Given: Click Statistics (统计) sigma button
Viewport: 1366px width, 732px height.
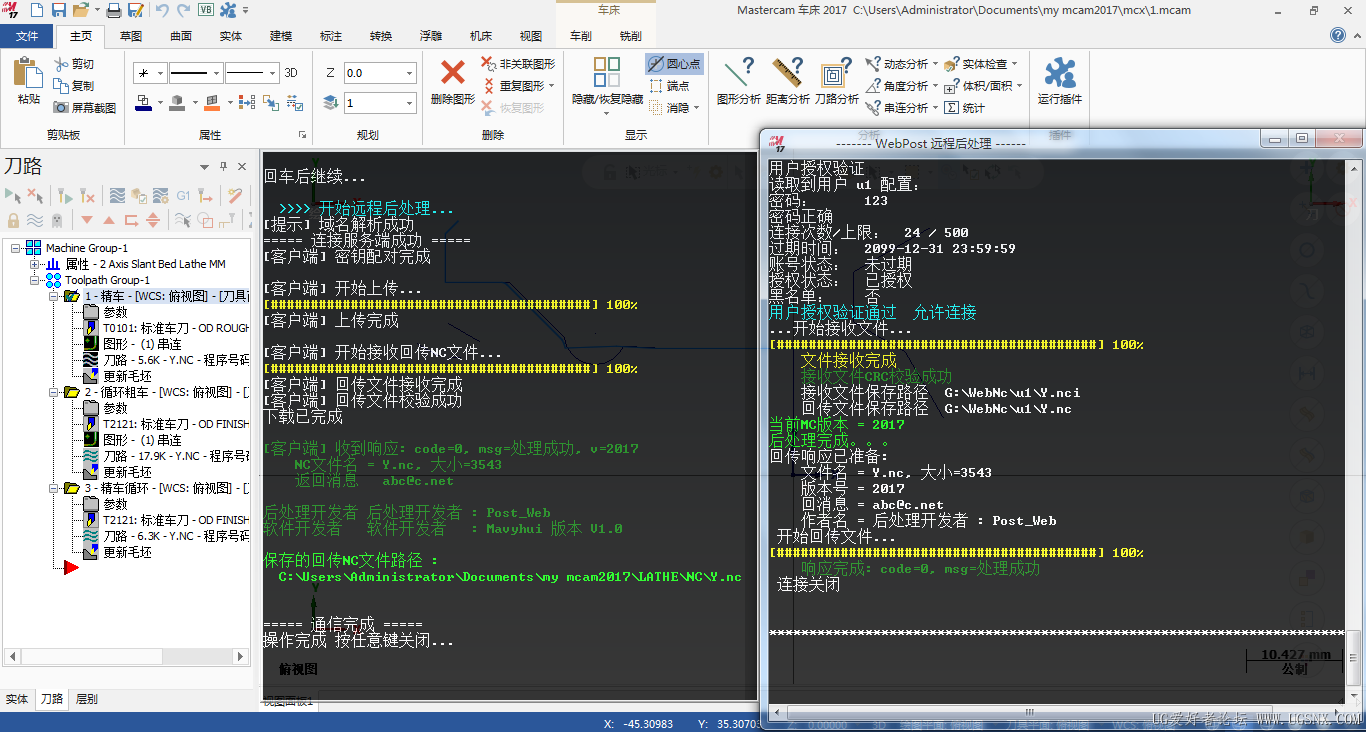Looking at the screenshot, I should pos(965,108).
